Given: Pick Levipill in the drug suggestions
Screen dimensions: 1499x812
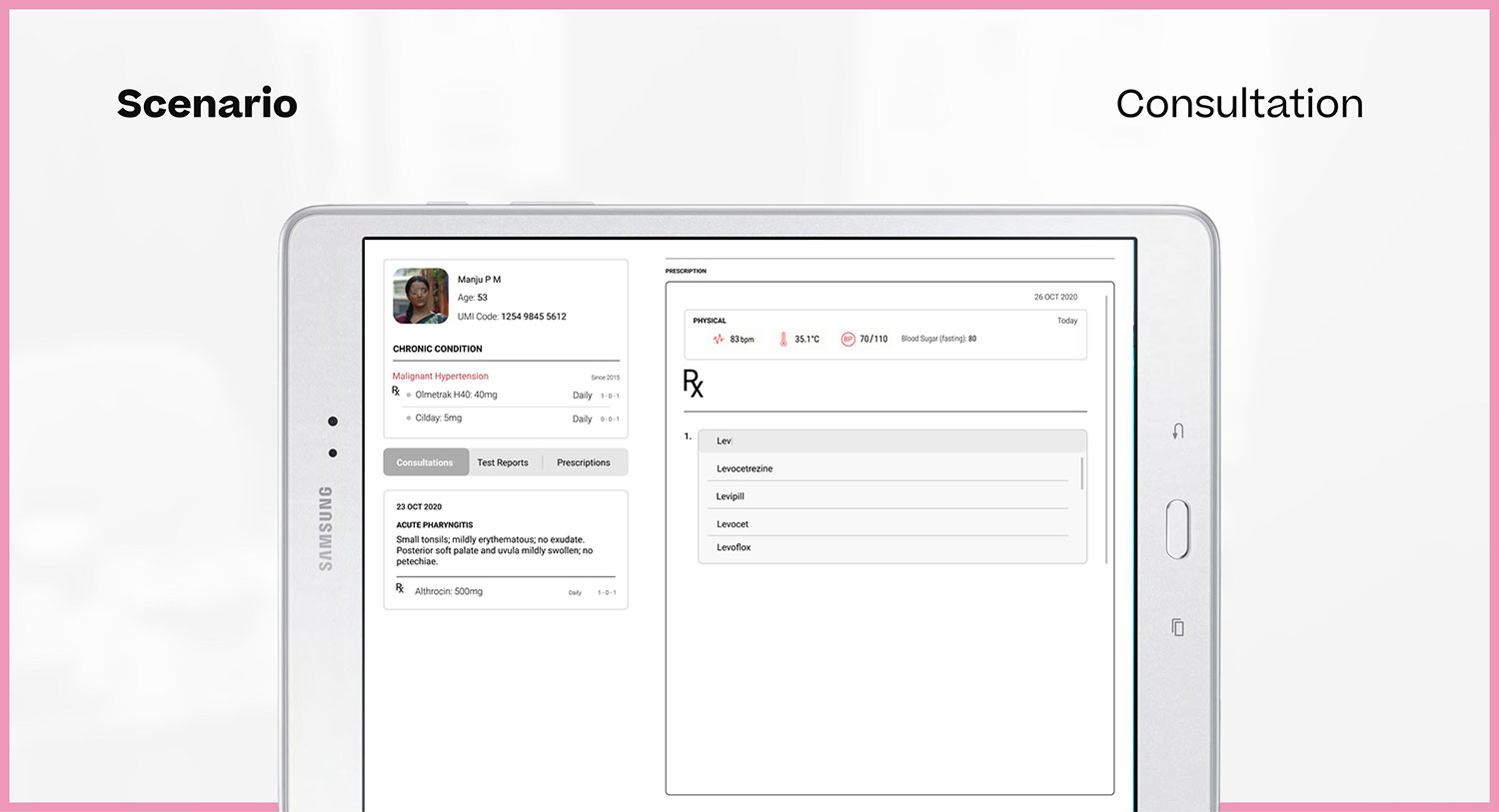Looking at the screenshot, I should click(731, 496).
